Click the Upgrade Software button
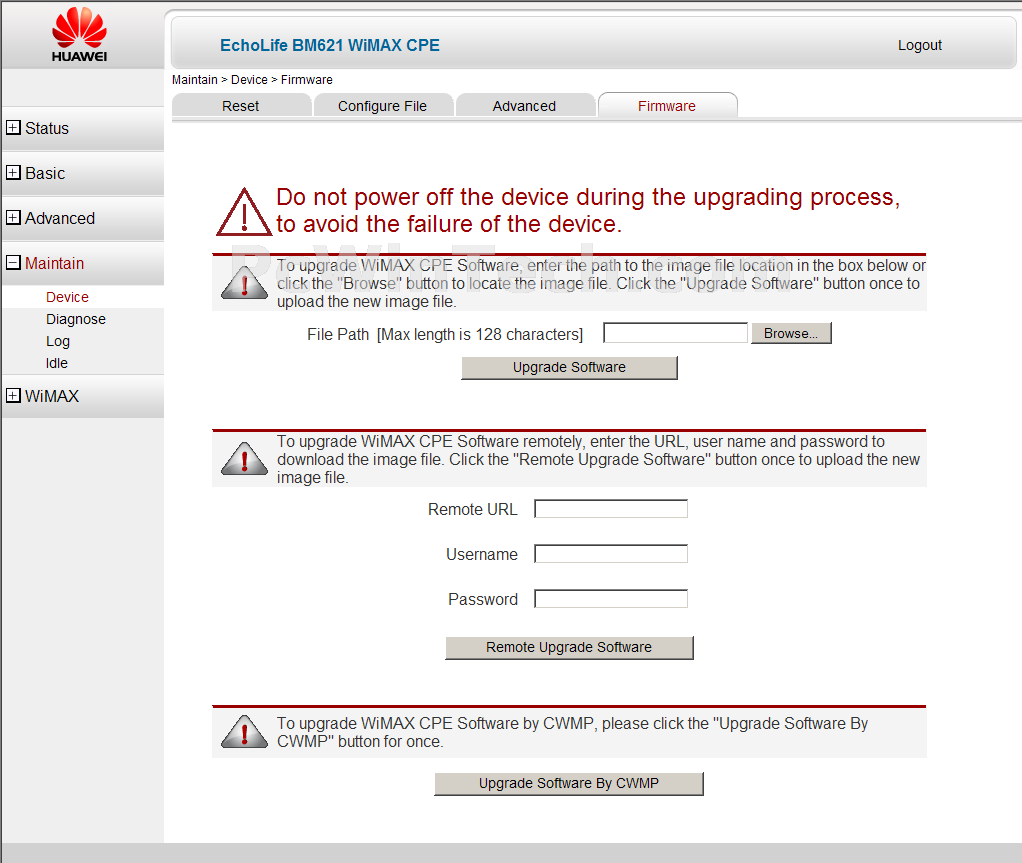This screenshot has width=1022, height=863. coord(569,368)
